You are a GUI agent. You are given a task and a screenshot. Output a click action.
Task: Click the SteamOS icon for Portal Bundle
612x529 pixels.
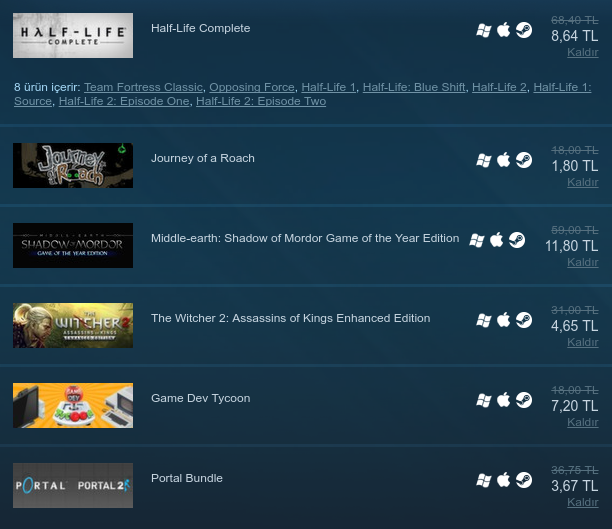[x=524, y=480]
